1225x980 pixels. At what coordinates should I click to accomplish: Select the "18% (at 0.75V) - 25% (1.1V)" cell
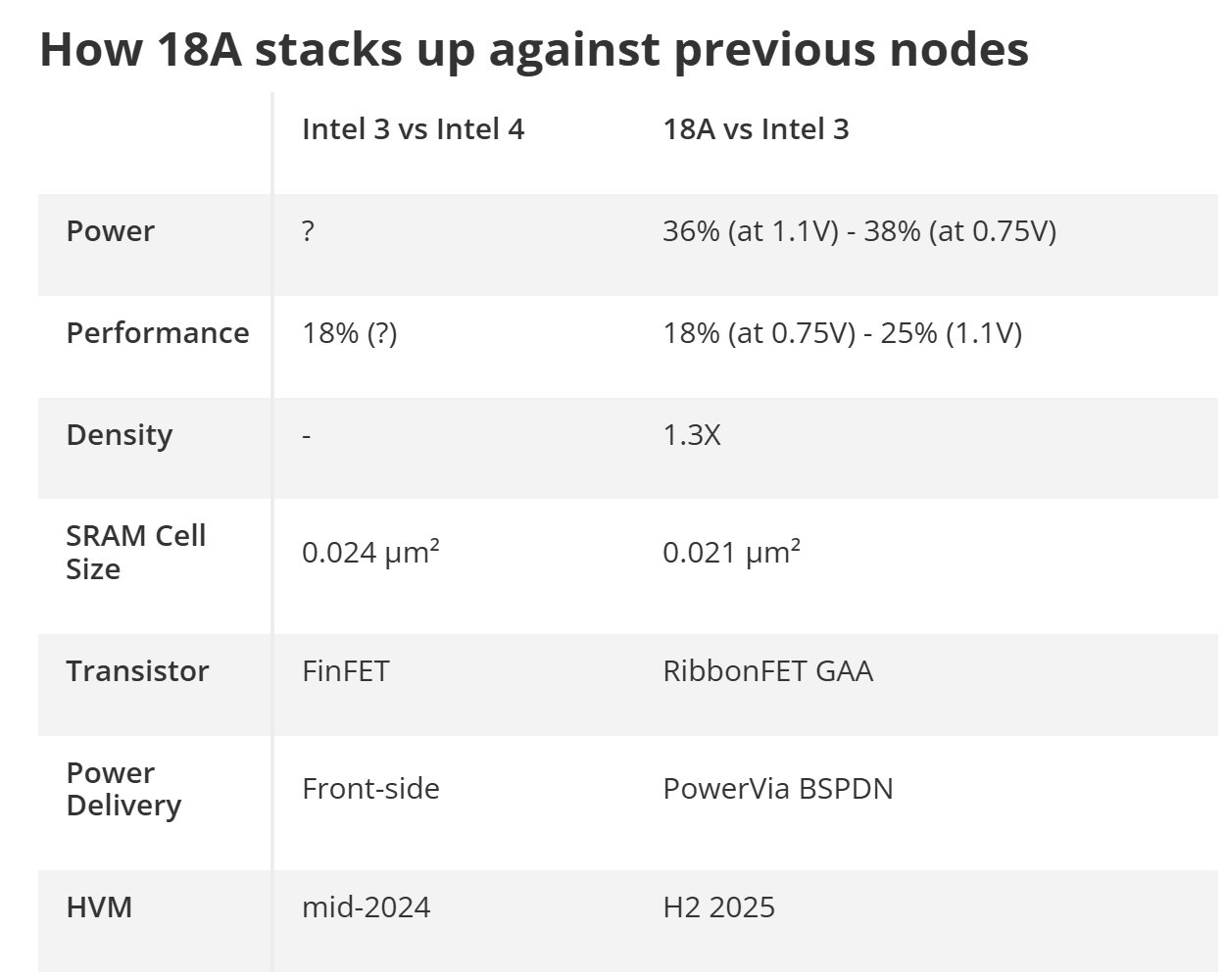843,333
